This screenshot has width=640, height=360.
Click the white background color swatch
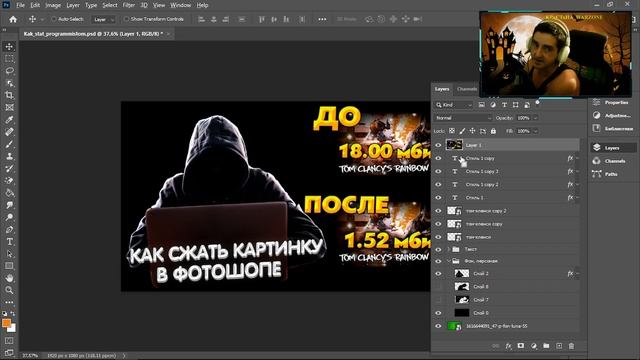pyautogui.click(x=13, y=329)
